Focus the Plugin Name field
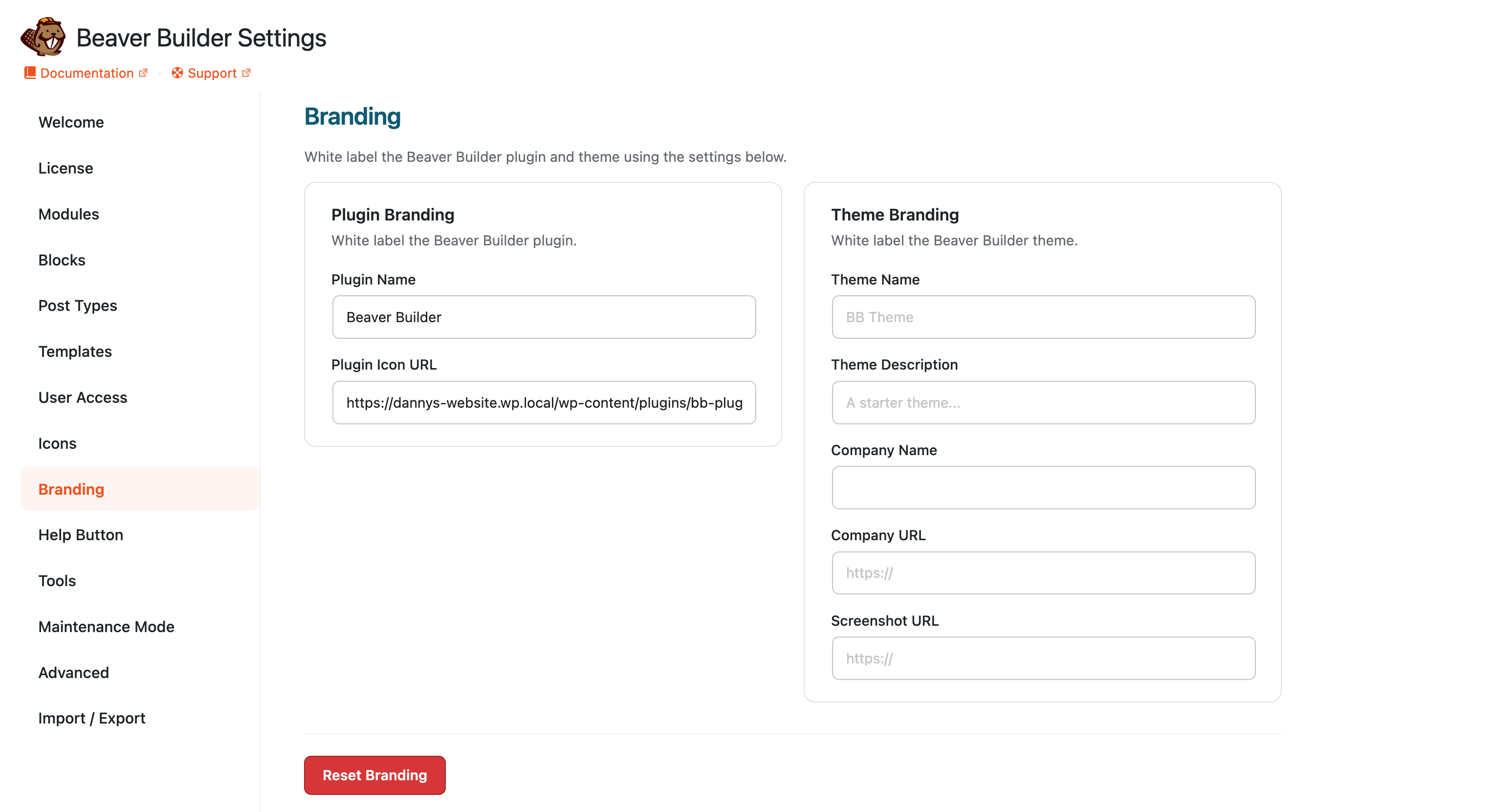1491x812 pixels. pos(544,317)
